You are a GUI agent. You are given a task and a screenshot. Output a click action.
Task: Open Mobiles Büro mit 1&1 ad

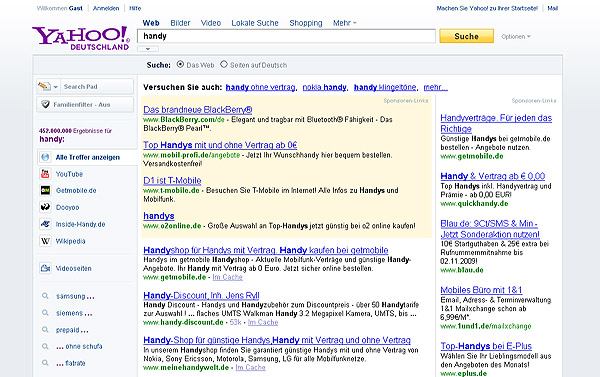pyautogui.click(x=481, y=290)
